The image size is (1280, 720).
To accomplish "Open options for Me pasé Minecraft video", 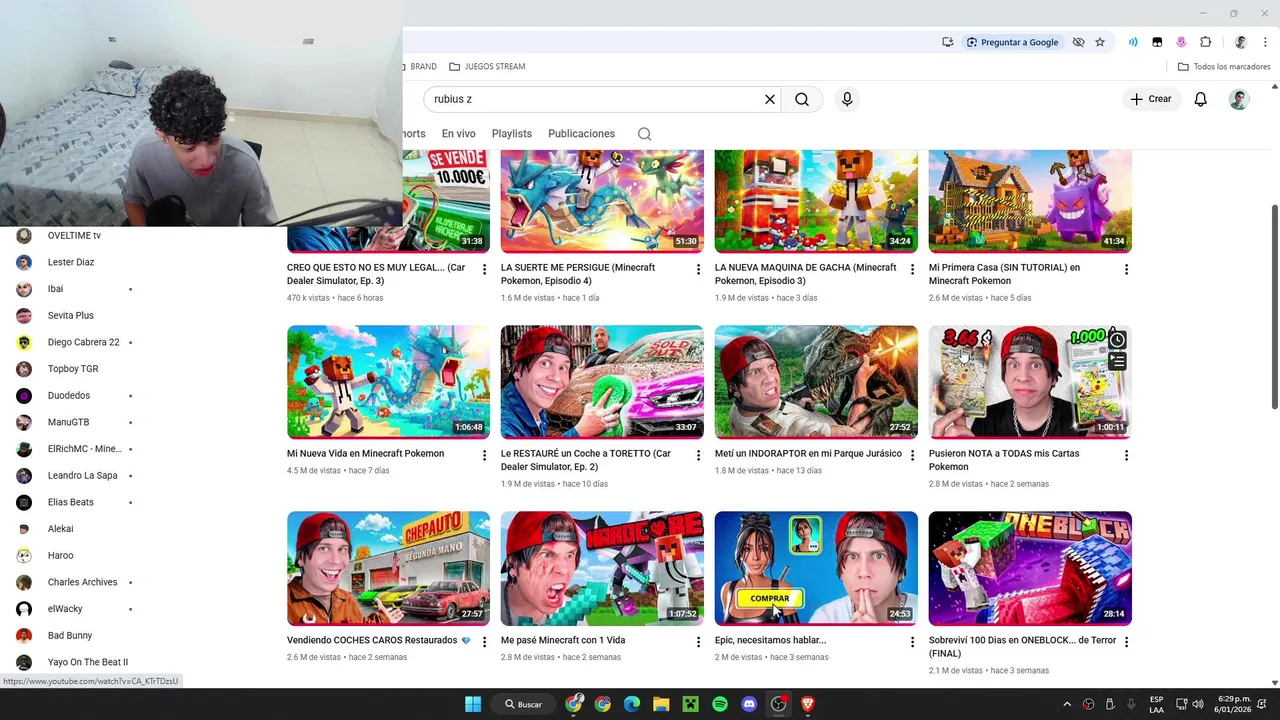I will [698, 642].
